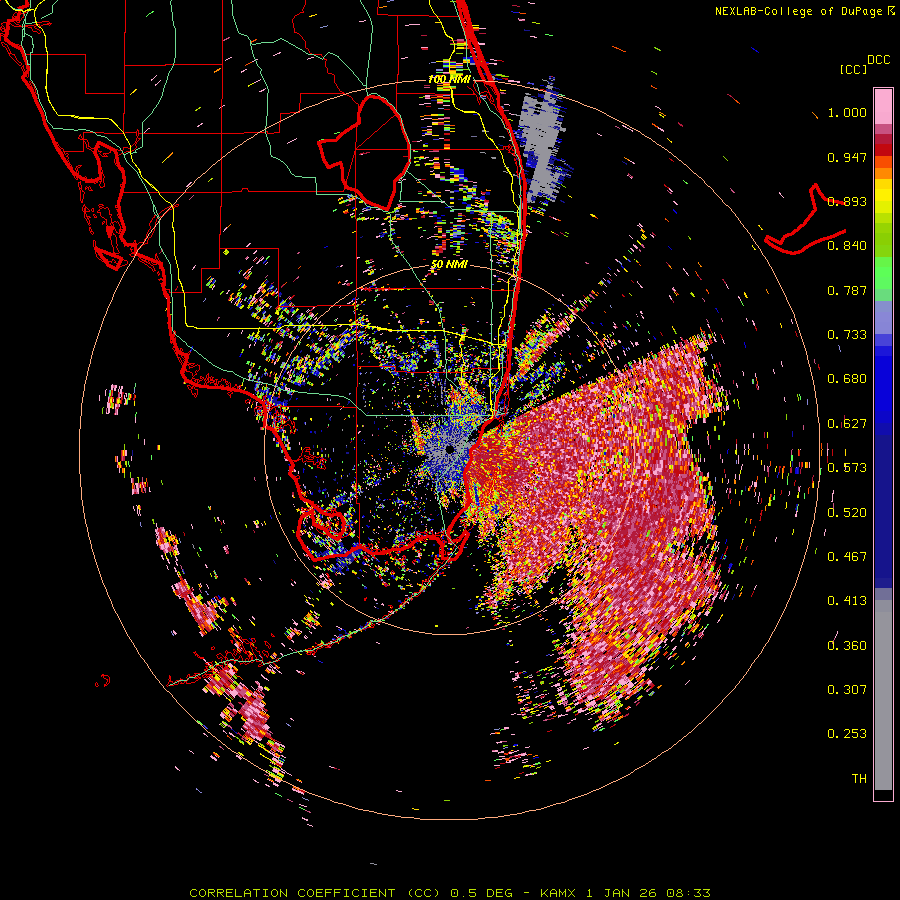The width and height of the screenshot is (900, 900).
Task: Click the 0.307 legend value
Action: [847, 689]
